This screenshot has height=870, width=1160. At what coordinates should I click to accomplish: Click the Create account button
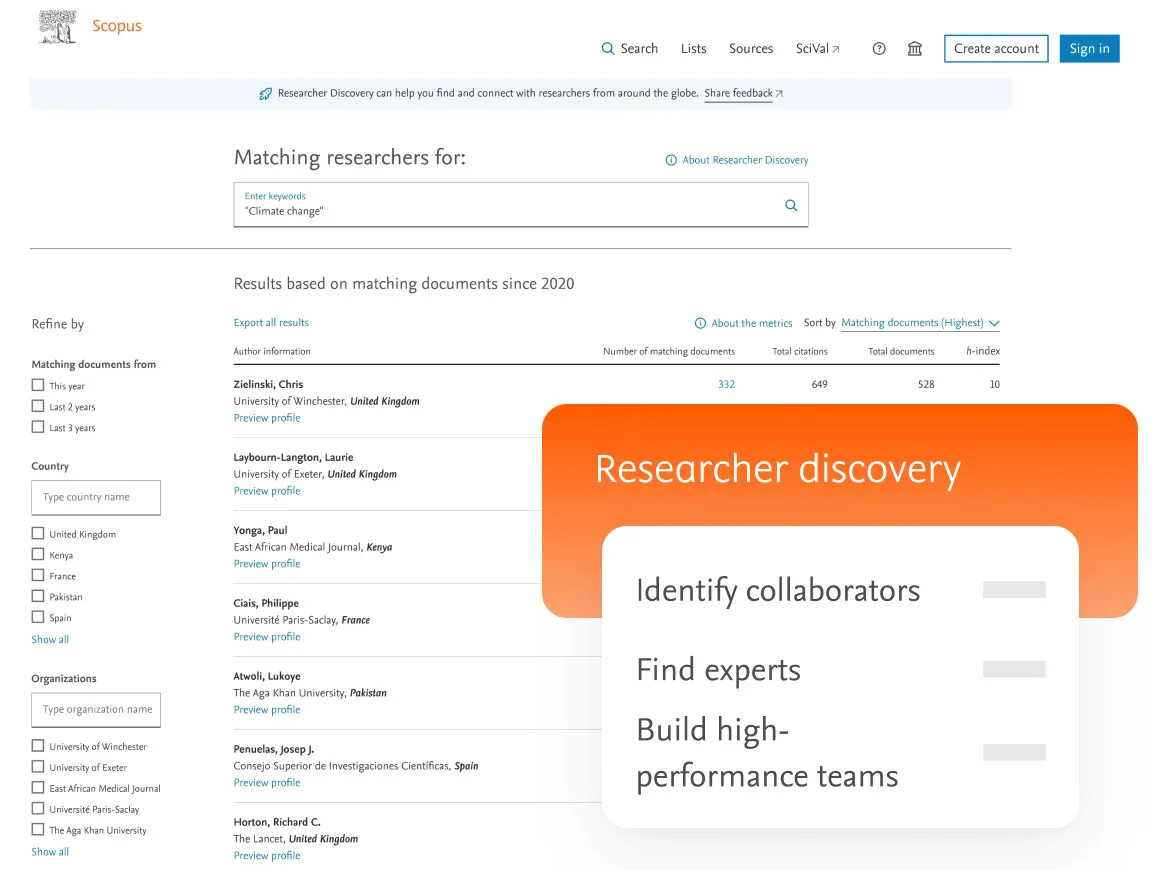pos(995,48)
